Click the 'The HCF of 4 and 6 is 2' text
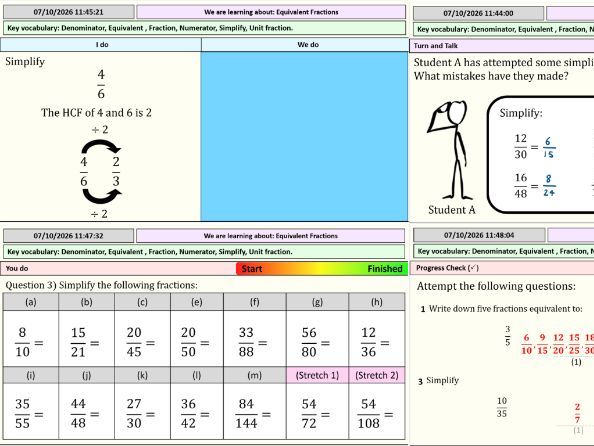The width and height of the screenshot is (594, 446). click(x=96, y=113)
